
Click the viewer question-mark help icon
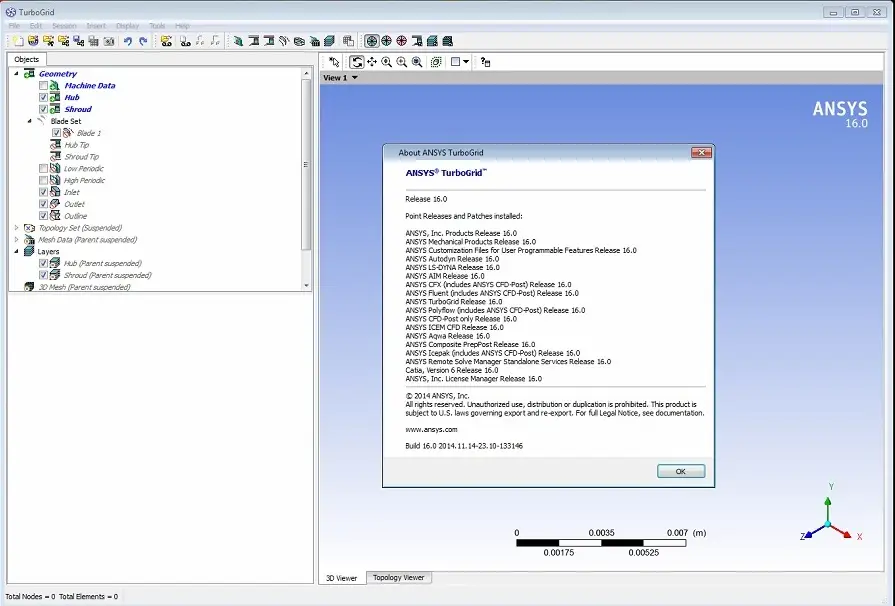coord(485,62)
